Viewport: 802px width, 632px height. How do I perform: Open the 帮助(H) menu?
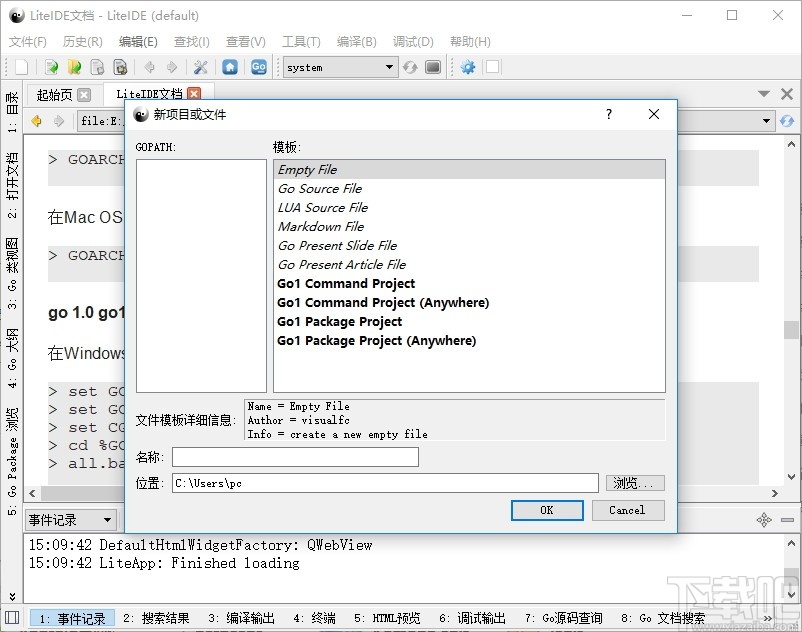click(470, 41)
